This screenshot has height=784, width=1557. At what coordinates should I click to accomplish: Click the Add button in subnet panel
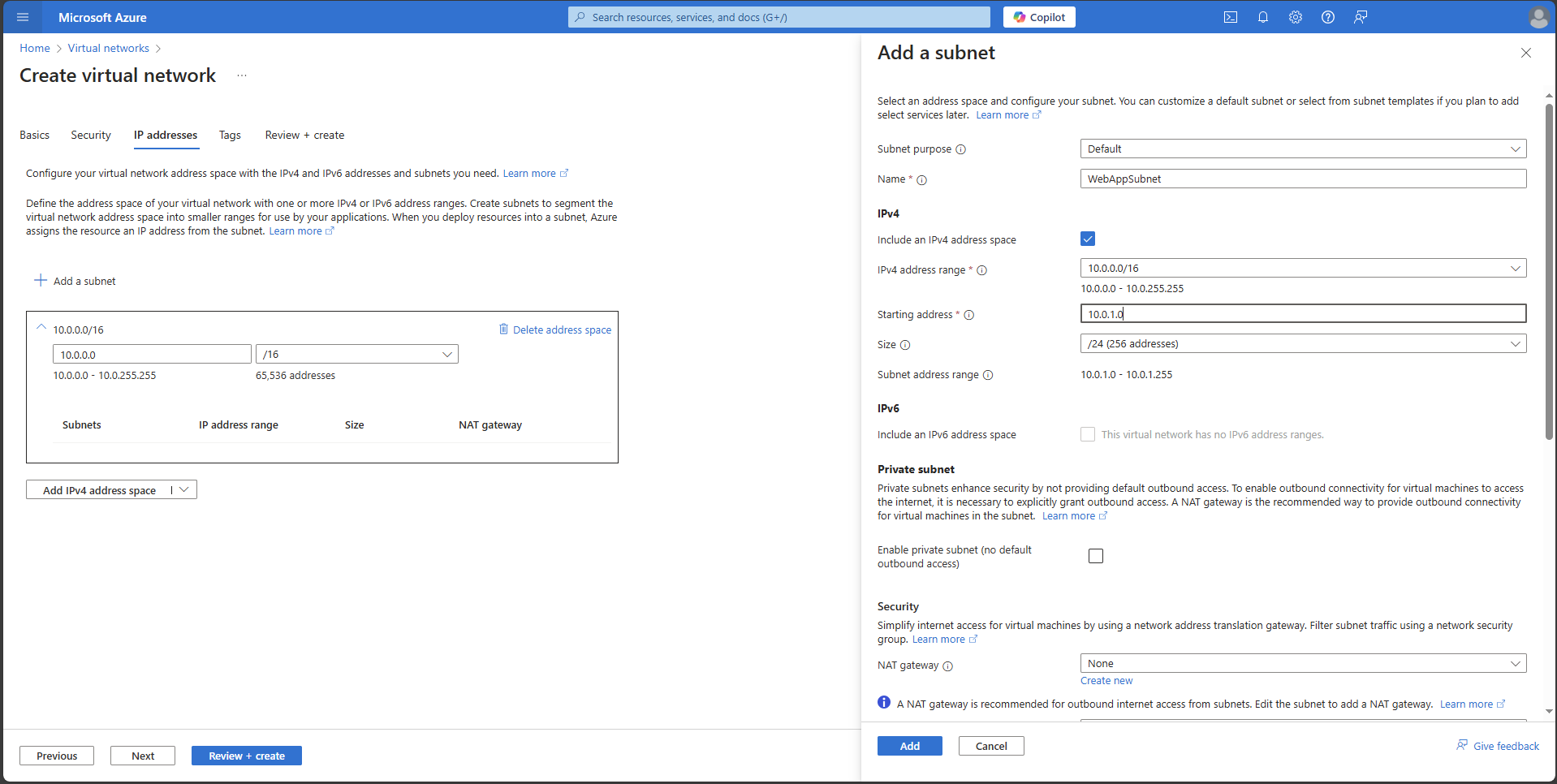[910, 746]
